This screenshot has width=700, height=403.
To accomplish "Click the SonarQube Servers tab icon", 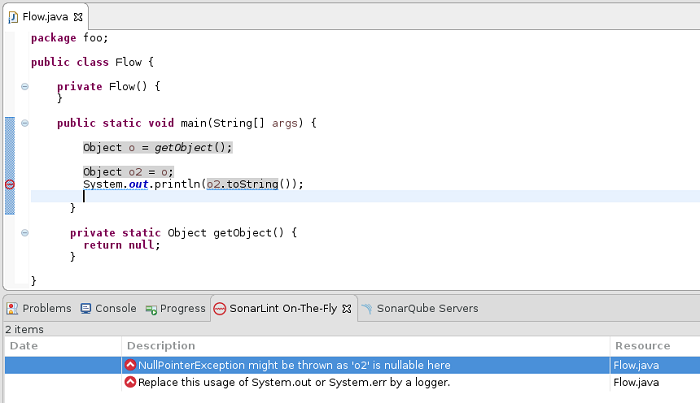I will 367,309.
